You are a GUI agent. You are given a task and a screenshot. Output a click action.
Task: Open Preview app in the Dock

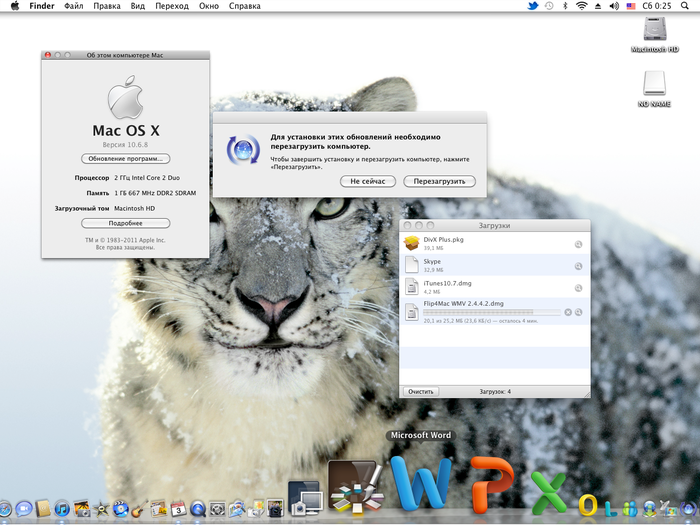pos(237,508)
